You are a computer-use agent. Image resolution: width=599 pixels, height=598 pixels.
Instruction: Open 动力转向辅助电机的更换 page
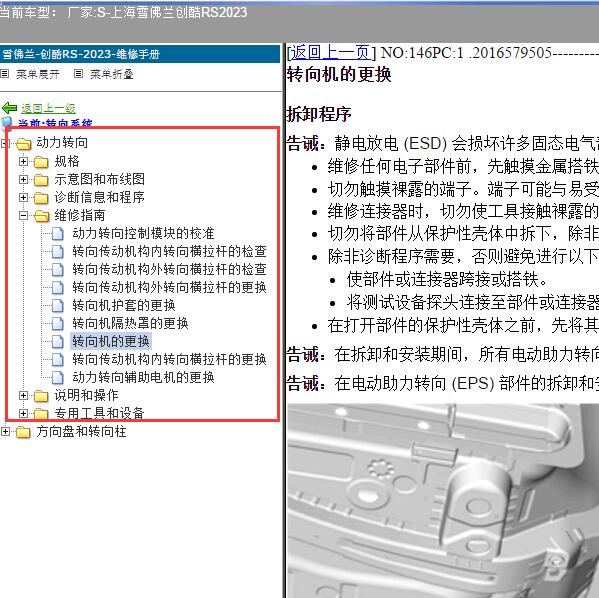point(144,377)
